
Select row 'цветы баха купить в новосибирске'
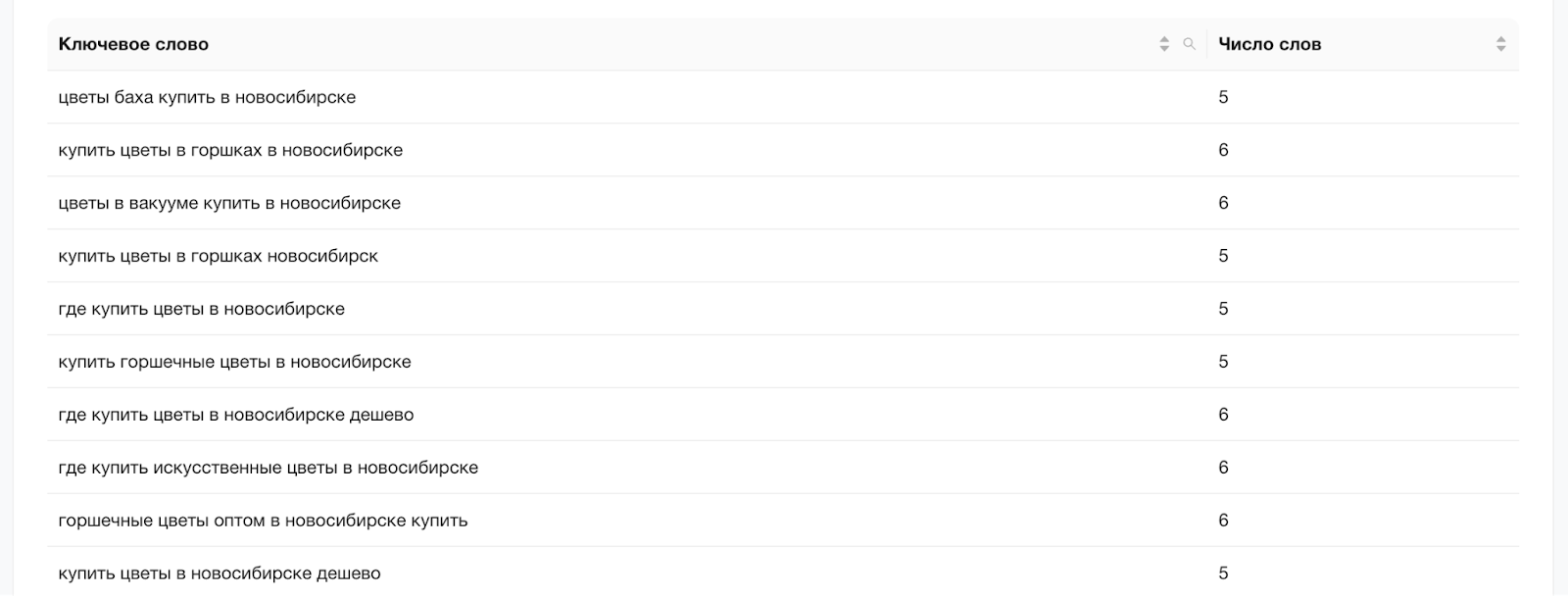pyautogui.click(x=783, y=97)
